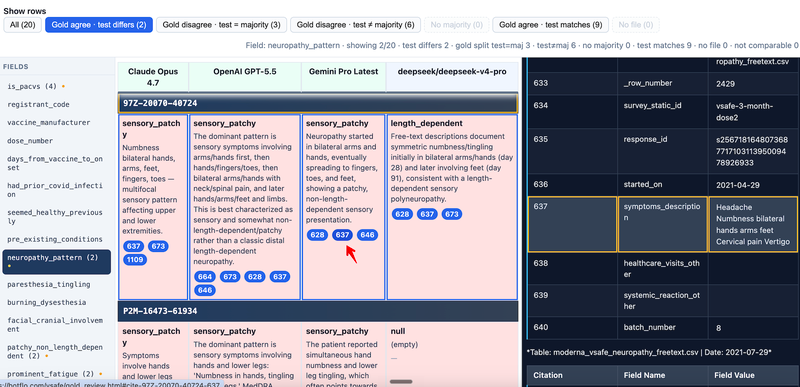The height and width of the screenshot is (387, 800).
Task: Click healthcare_visits_other field name
Action: [663, 269]
